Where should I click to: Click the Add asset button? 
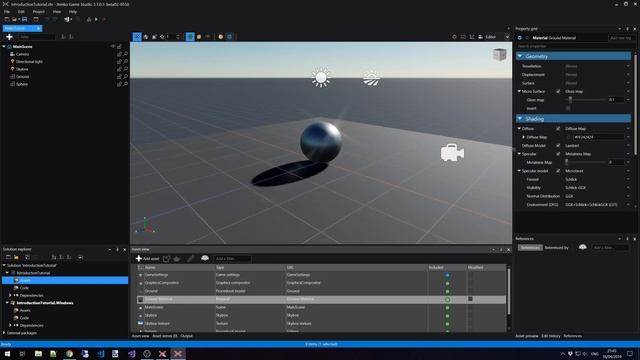point(147,258)
